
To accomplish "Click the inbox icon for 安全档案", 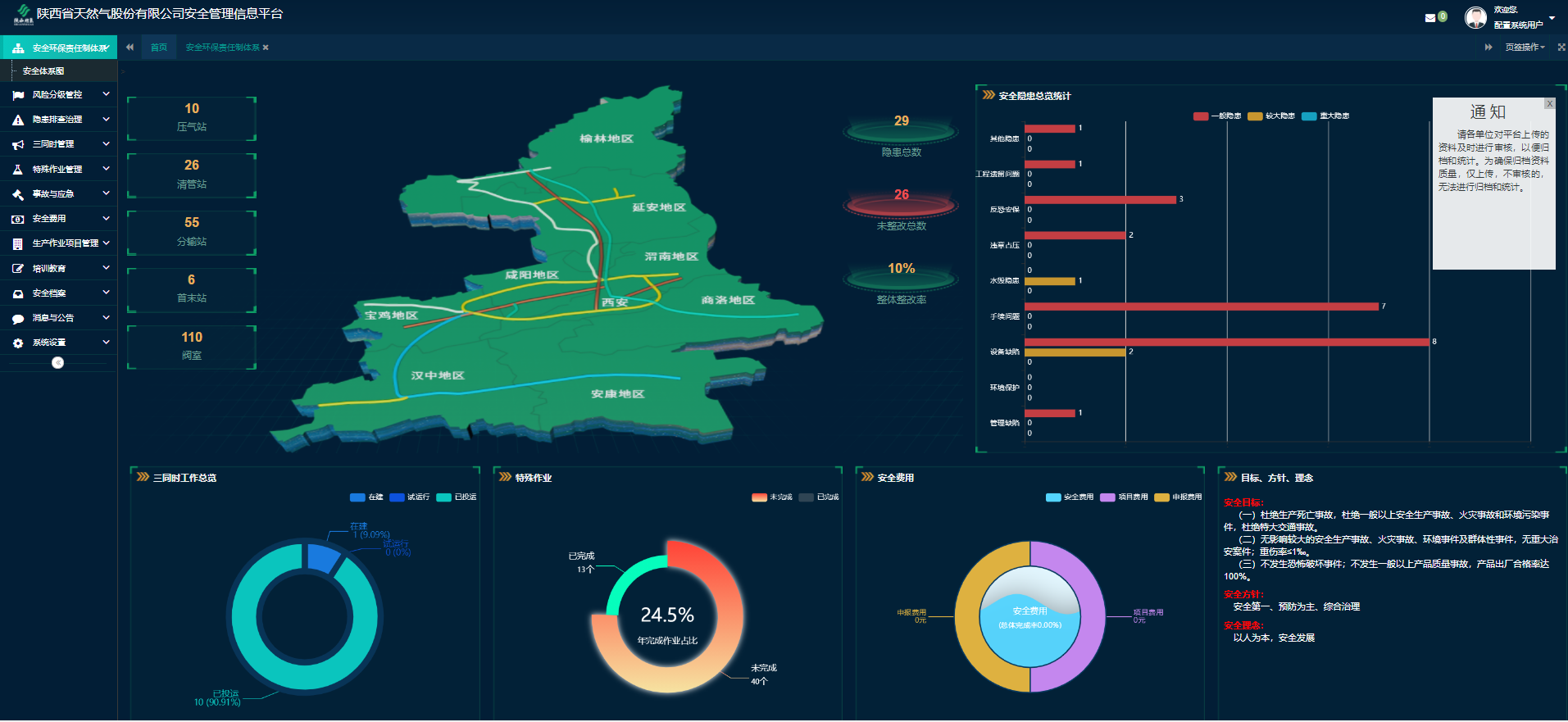I will point(18,293).
